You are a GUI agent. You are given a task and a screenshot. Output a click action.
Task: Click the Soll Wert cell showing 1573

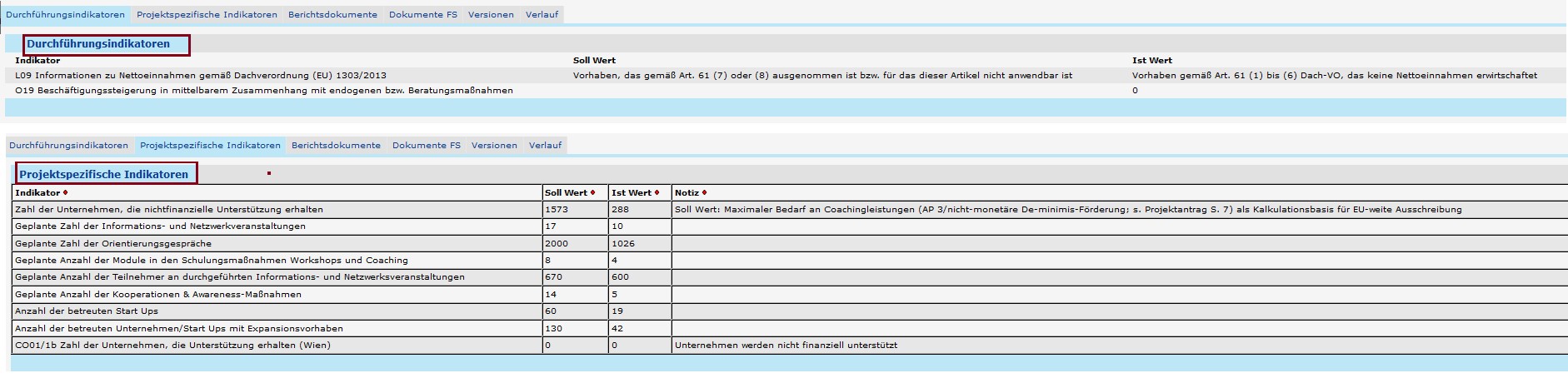point(557,209)
